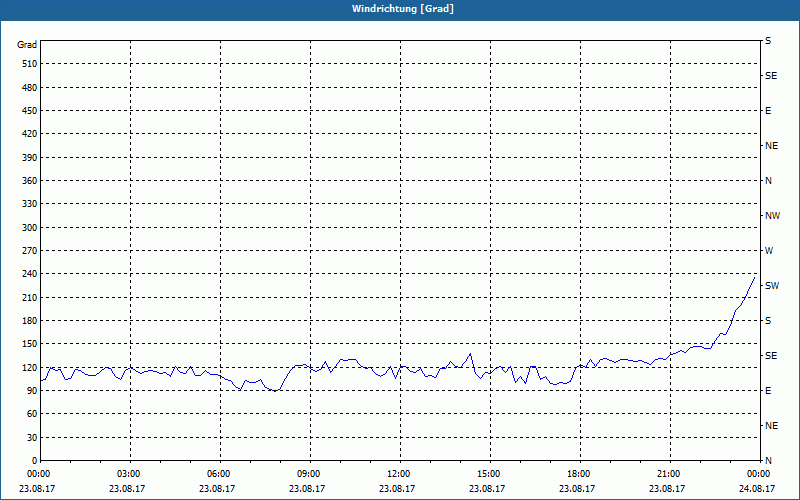Select the E compass label level with 450
Screen dimensions: 800x500
(768, 111)
